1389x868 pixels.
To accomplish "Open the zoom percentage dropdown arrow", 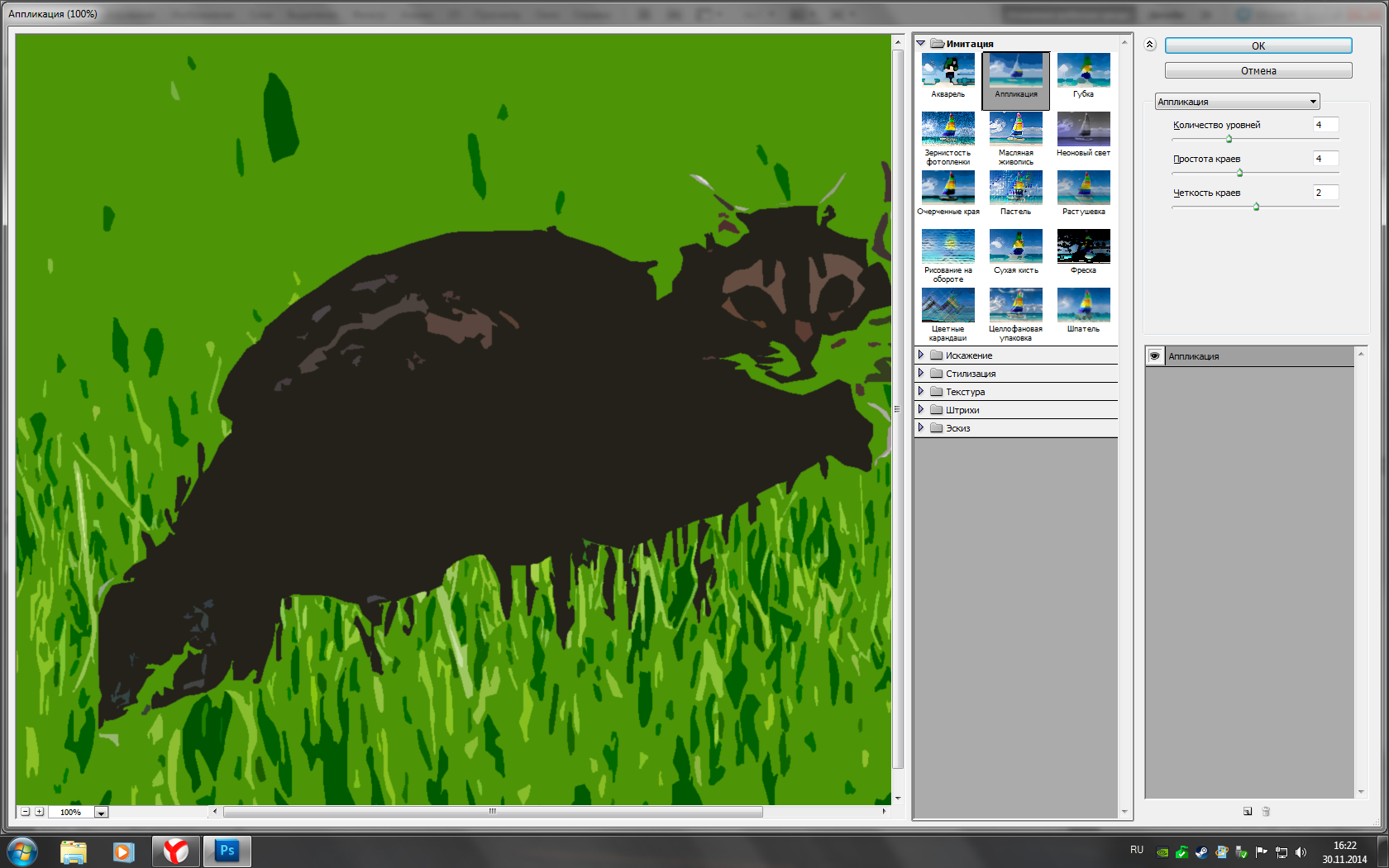I will [x=101, y=813].
